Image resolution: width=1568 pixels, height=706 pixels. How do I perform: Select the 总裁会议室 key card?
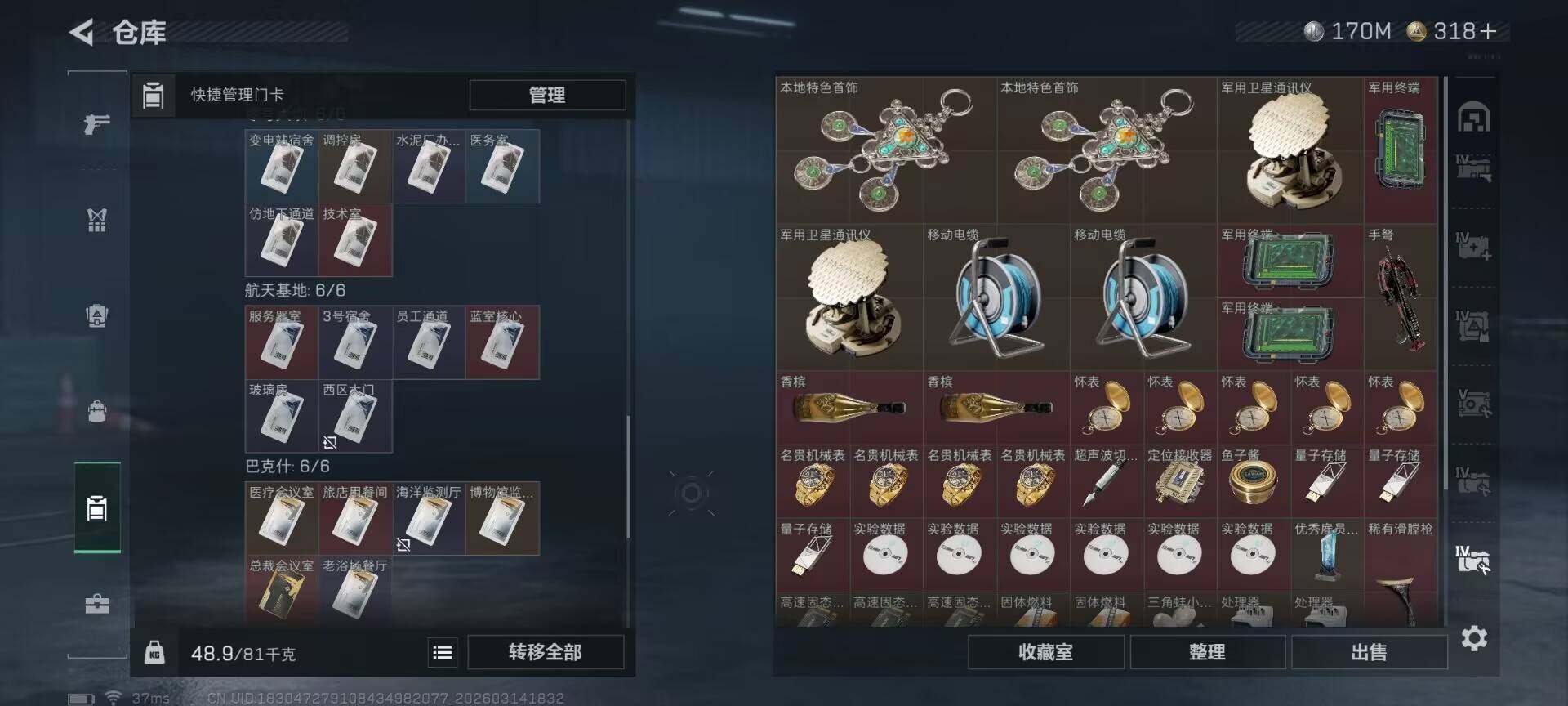click(x=282, y=592)
